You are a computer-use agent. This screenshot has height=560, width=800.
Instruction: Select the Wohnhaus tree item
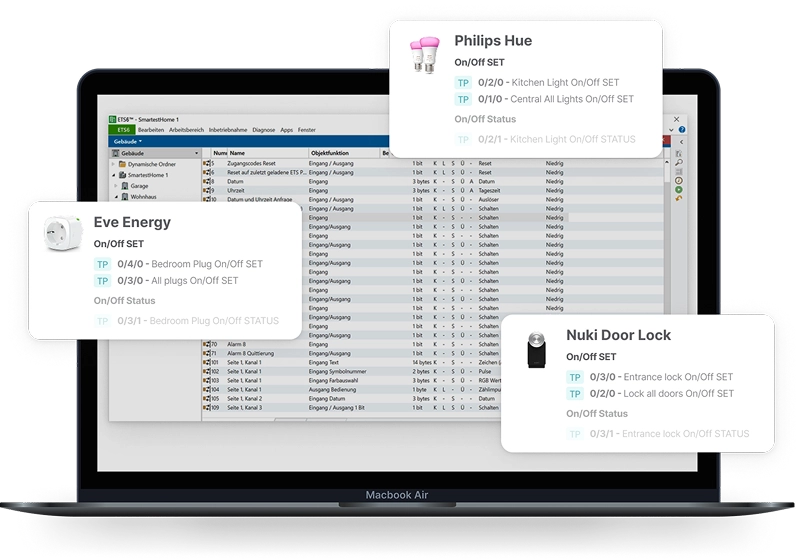click(144, 197)
